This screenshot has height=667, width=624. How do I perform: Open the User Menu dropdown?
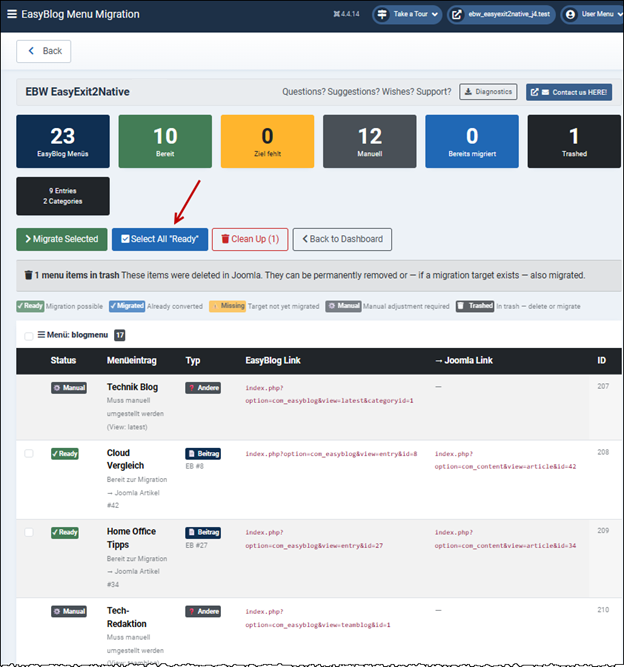click(x=594, y=14)
